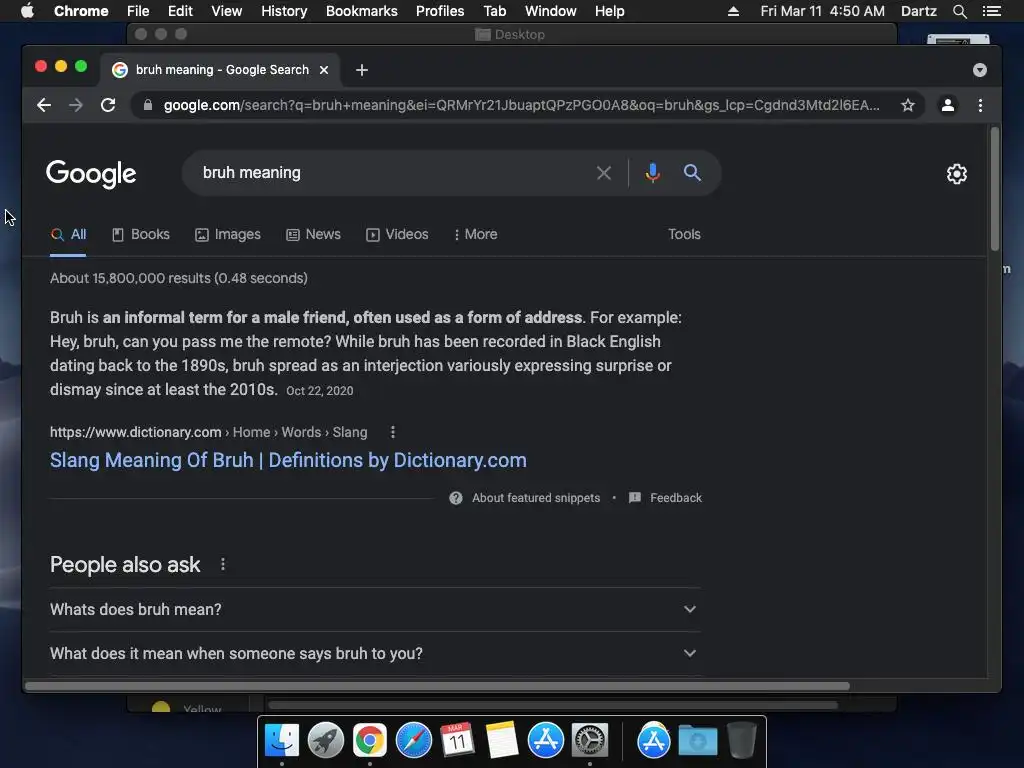Image resolution: width=1024 pixels, height=768 pixels.
Task: Open the Control Center list icon
Action: (x=991, y=11)
